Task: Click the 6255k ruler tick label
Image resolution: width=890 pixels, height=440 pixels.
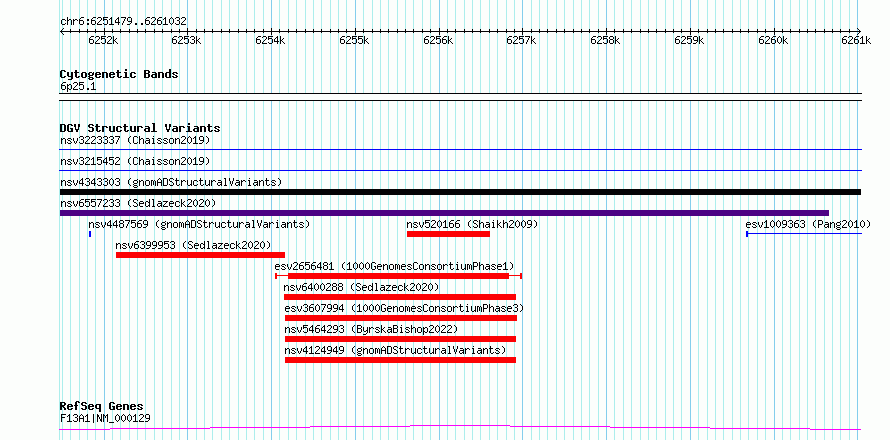Action: 354,40
